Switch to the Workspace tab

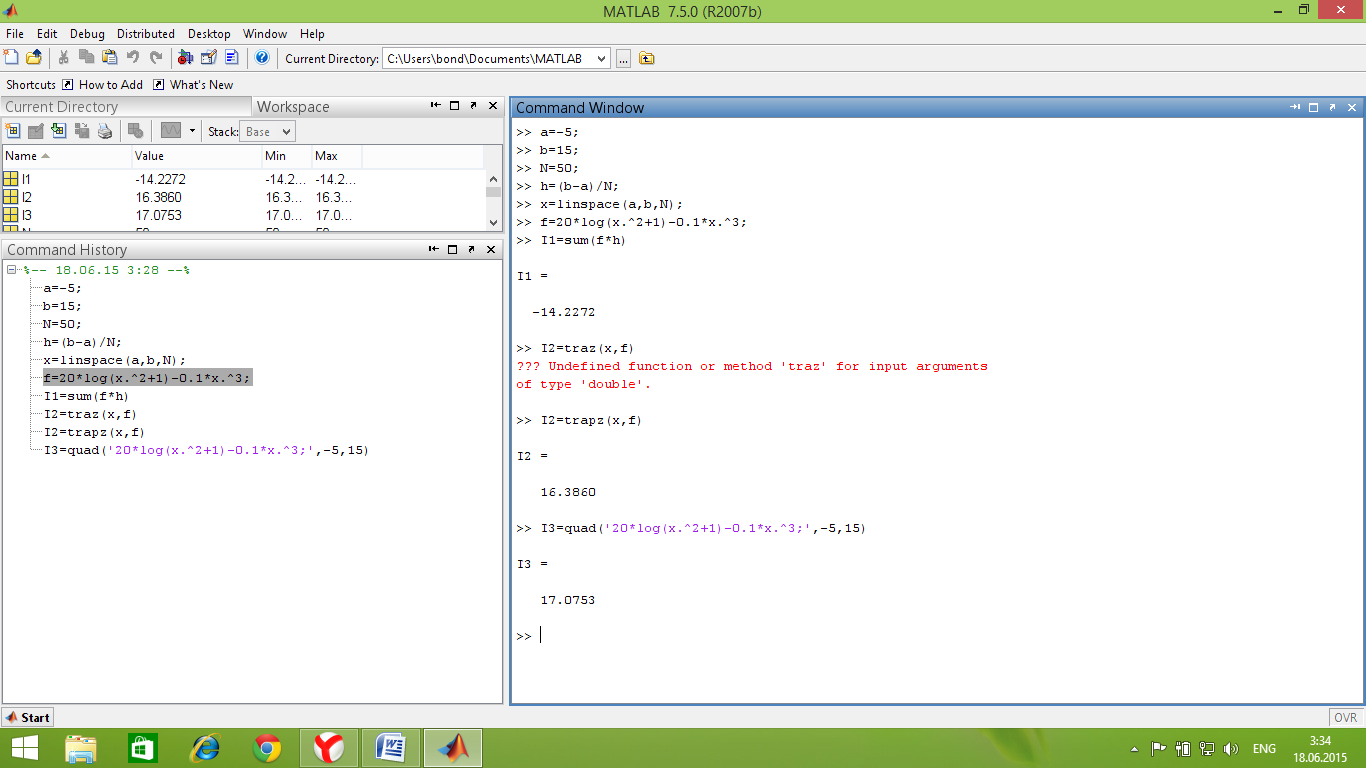point(293,107)
